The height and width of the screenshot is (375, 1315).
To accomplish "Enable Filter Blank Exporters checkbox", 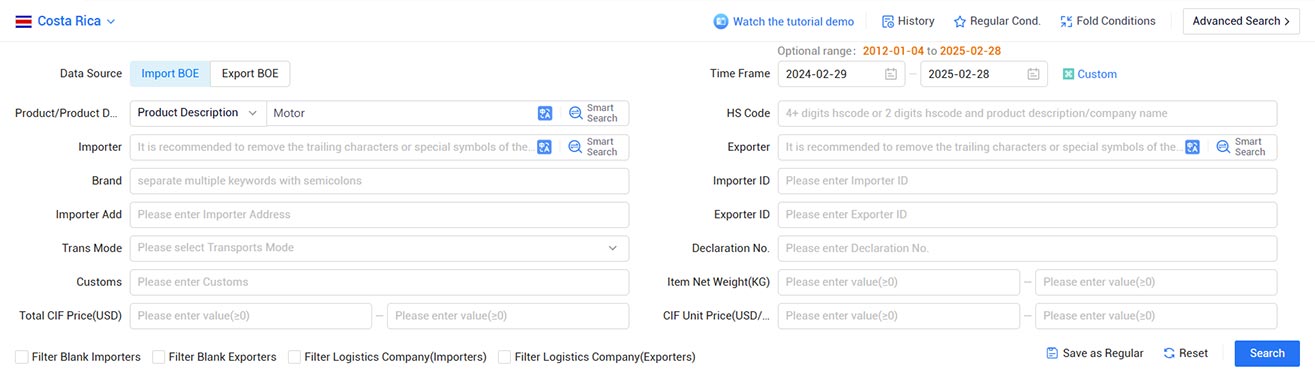I will (159, 357).
